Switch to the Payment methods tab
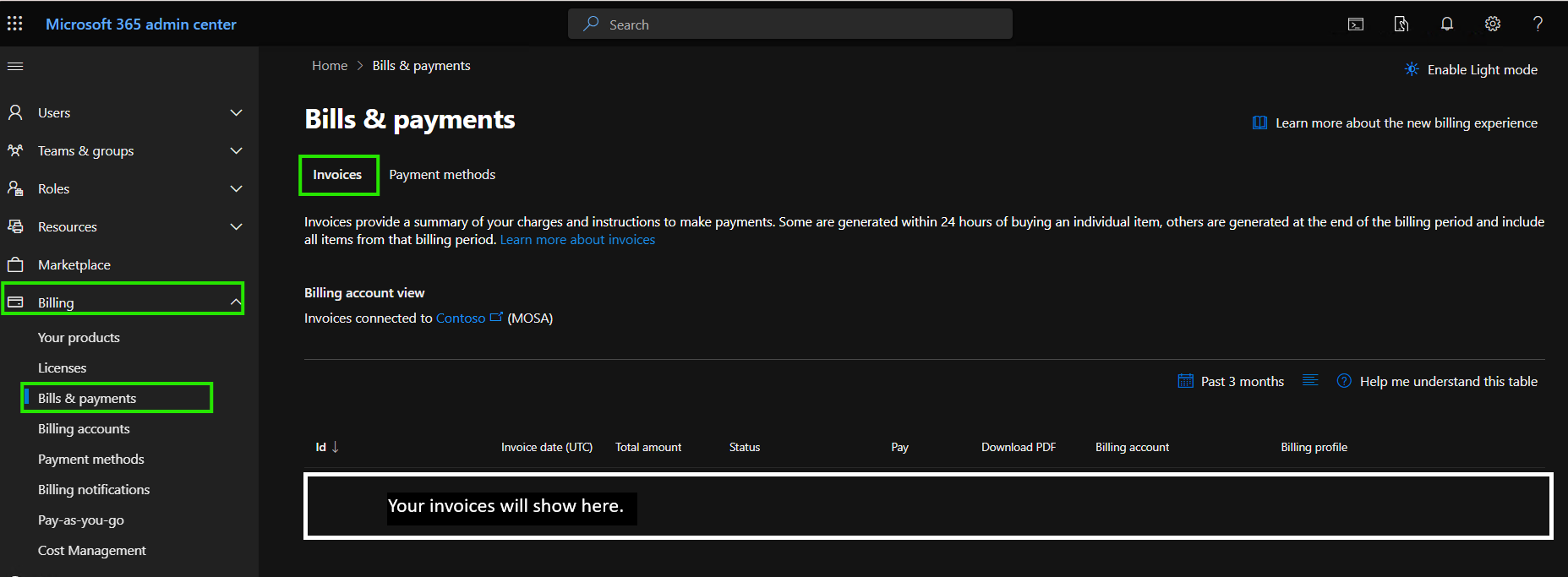 point(442,175)
